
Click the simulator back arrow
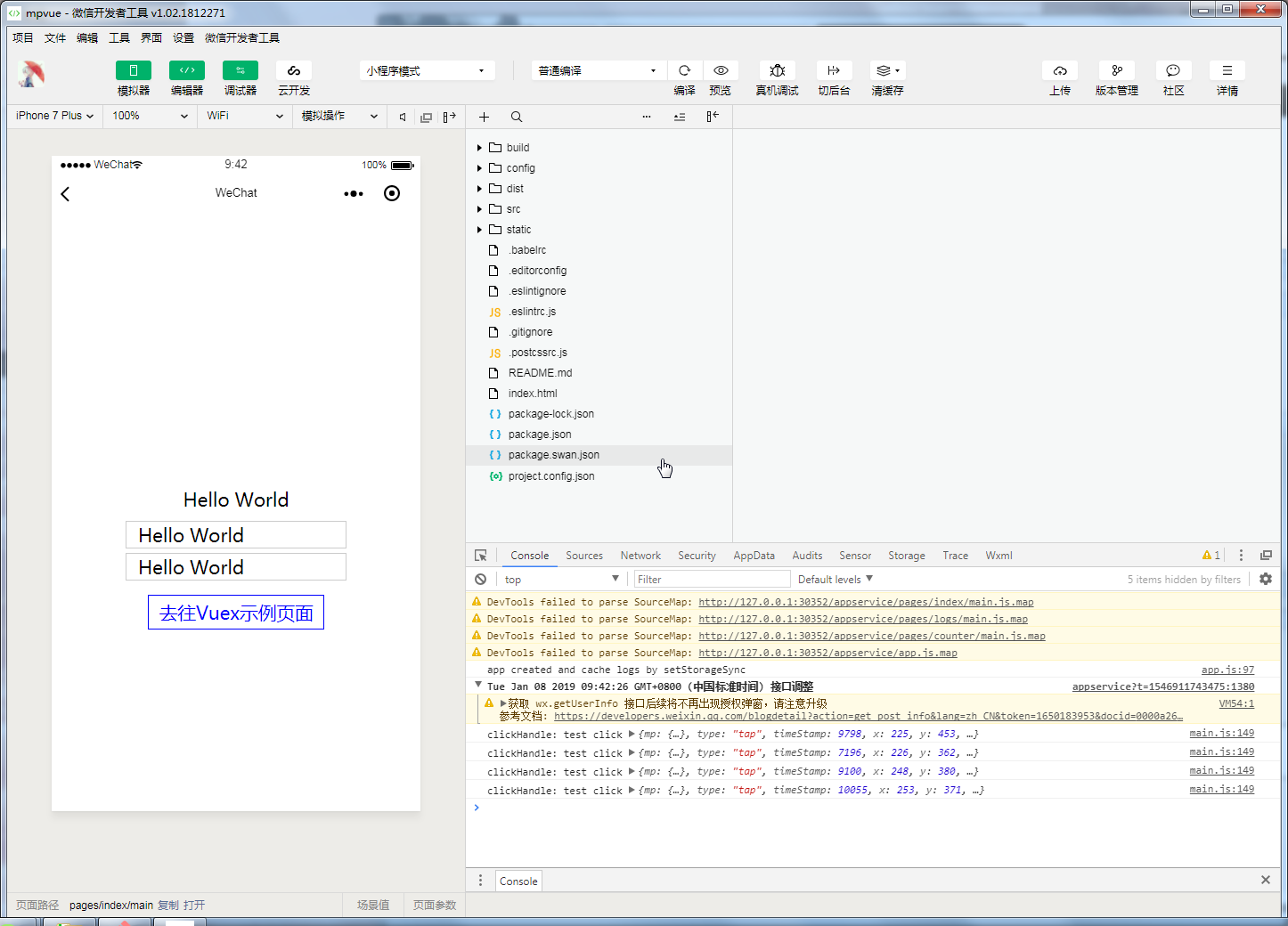point(65,194)
